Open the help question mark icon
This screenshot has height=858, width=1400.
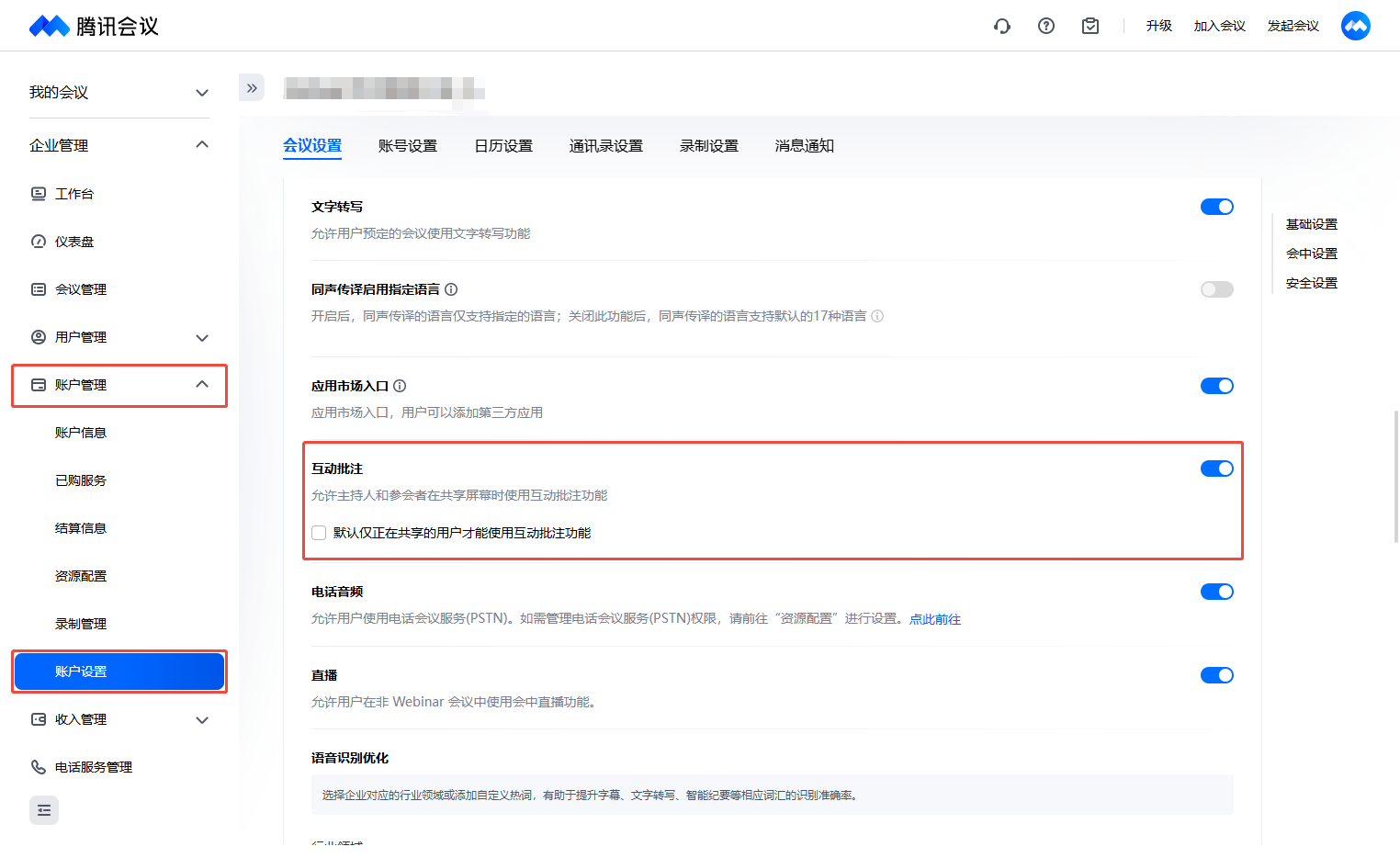[x=1045, y=26]
